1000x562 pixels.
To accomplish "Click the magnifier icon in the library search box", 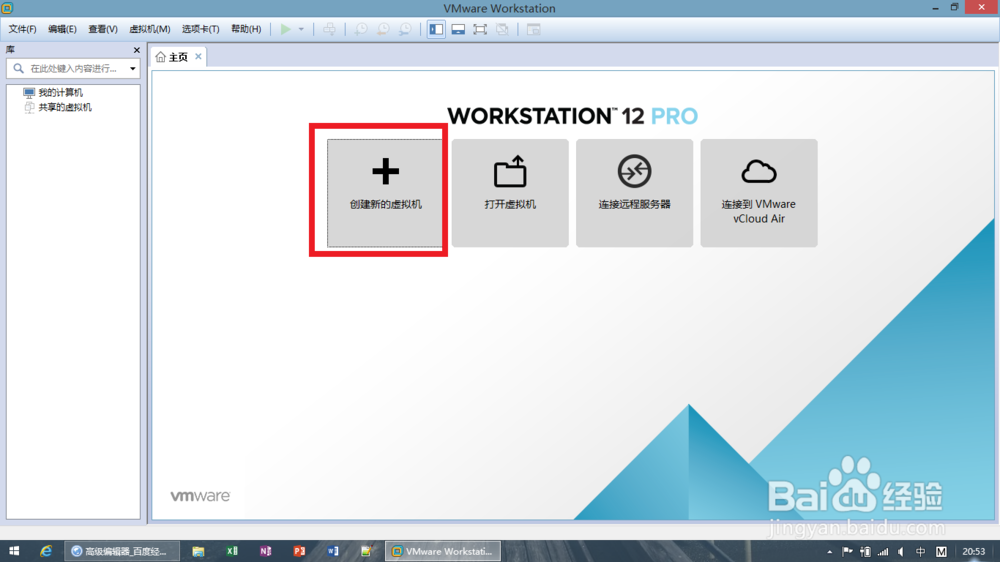I will coord(18,68).
